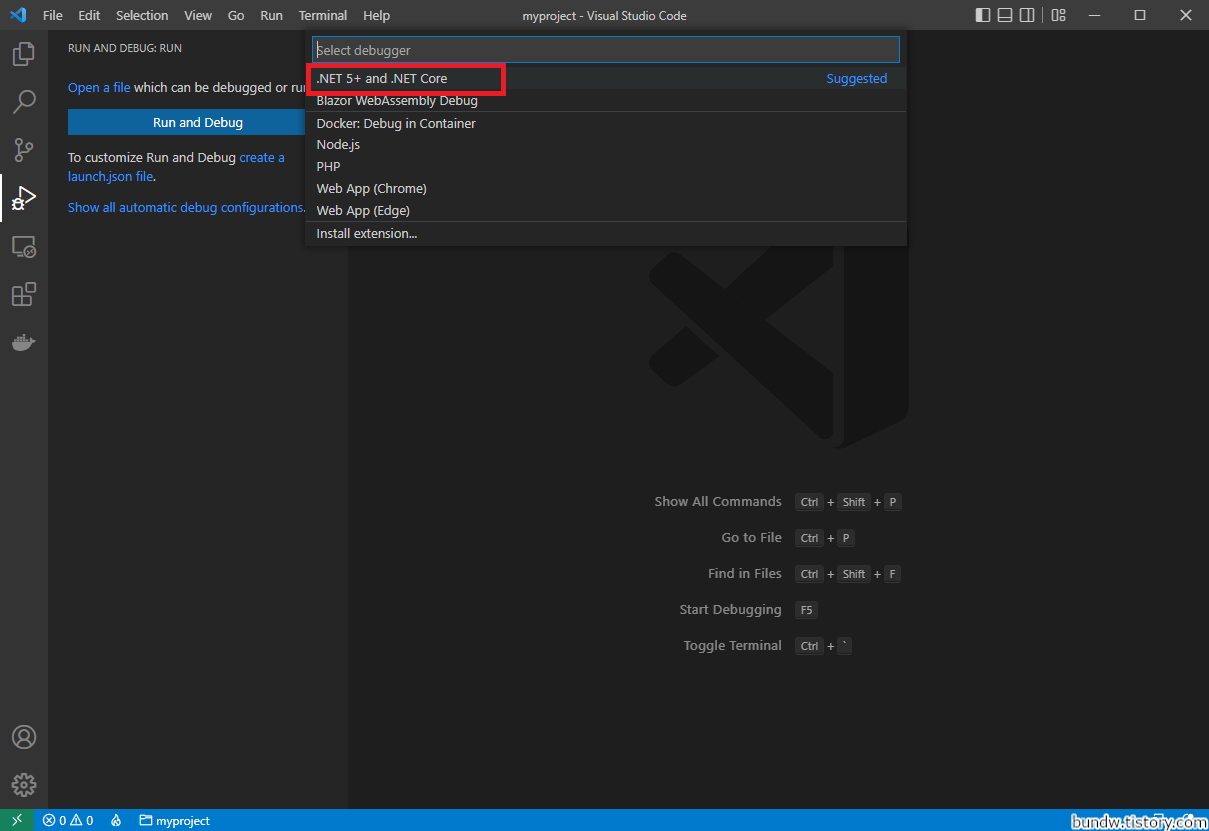The width and height of the screenshot is (1209, 831).
Task: Choose Web App (Chrome) debugger
Action: (x=606, y=188)
